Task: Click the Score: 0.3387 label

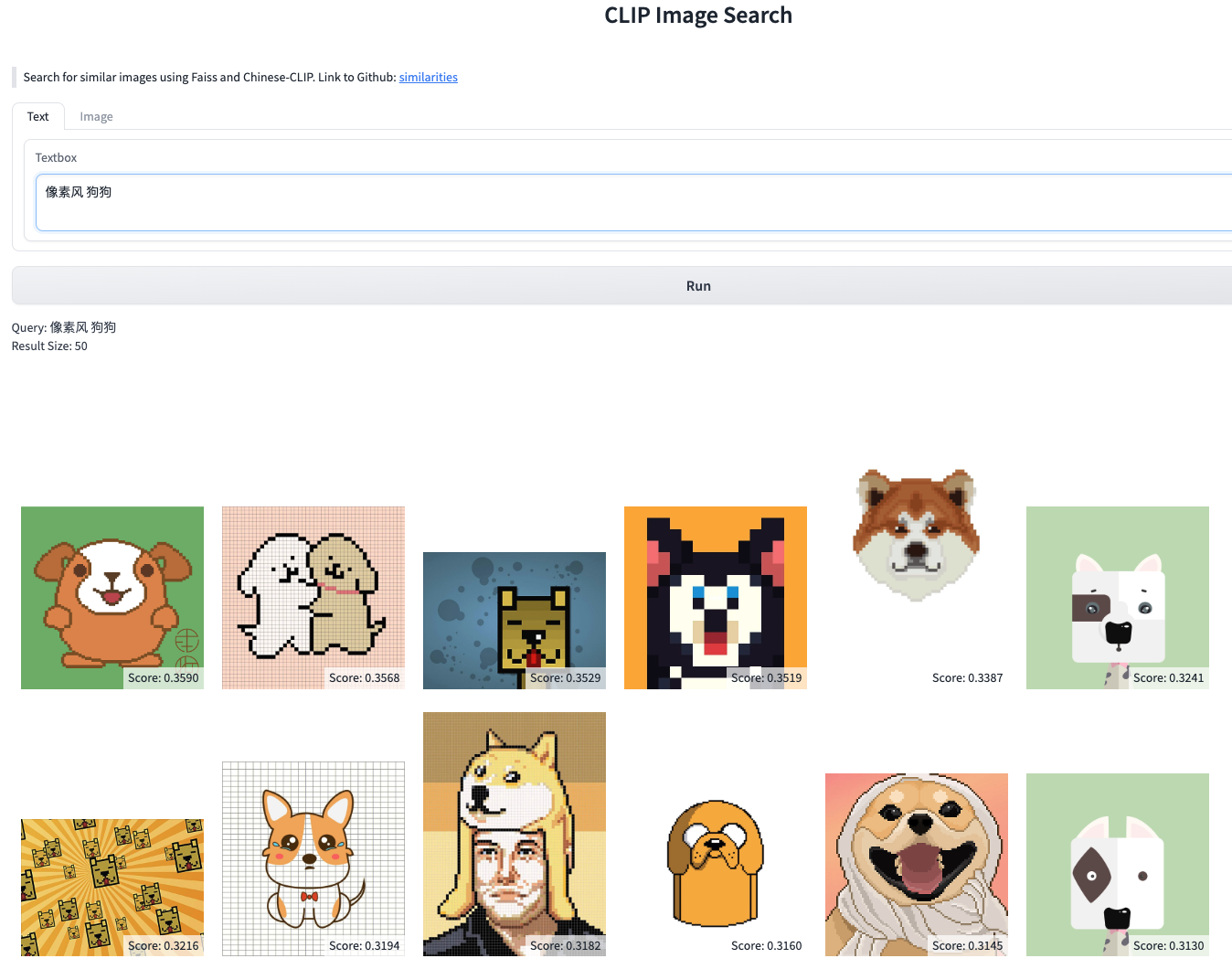Action: coord(967,678)
